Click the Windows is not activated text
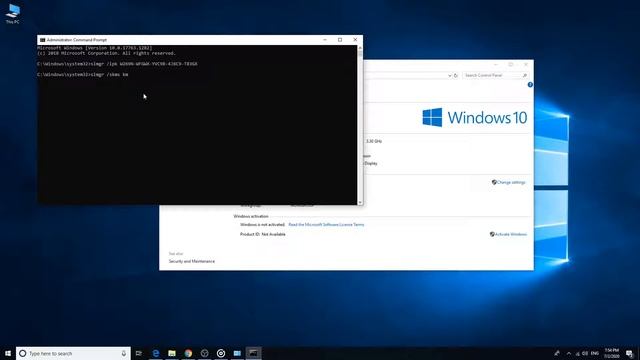 click(x=262, y=225)
